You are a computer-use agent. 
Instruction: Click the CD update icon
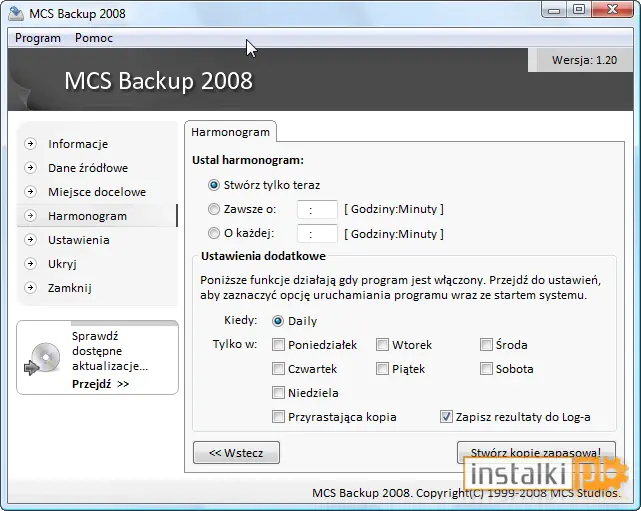tap(42, 358)
